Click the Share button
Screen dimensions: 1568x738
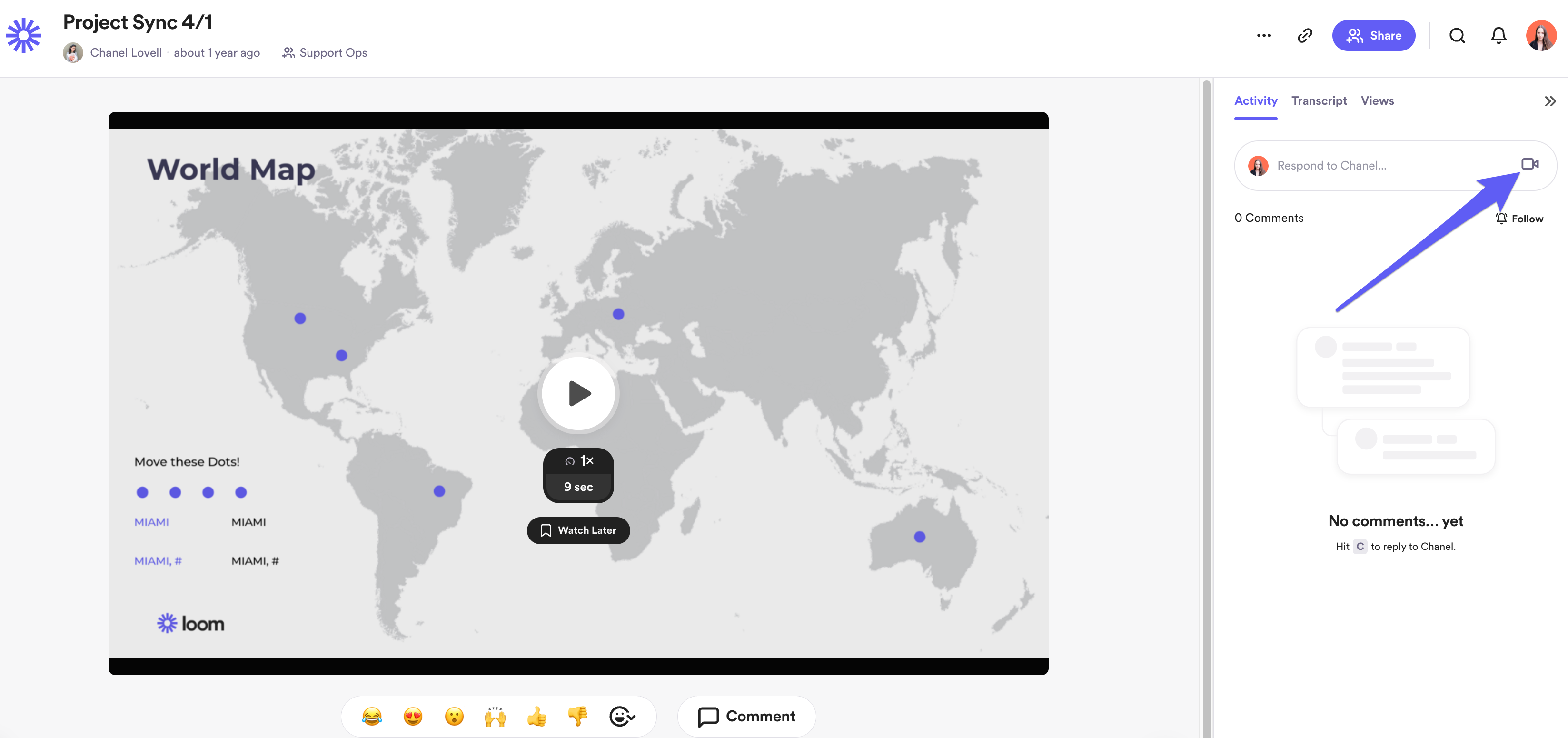coord(1373,35)
